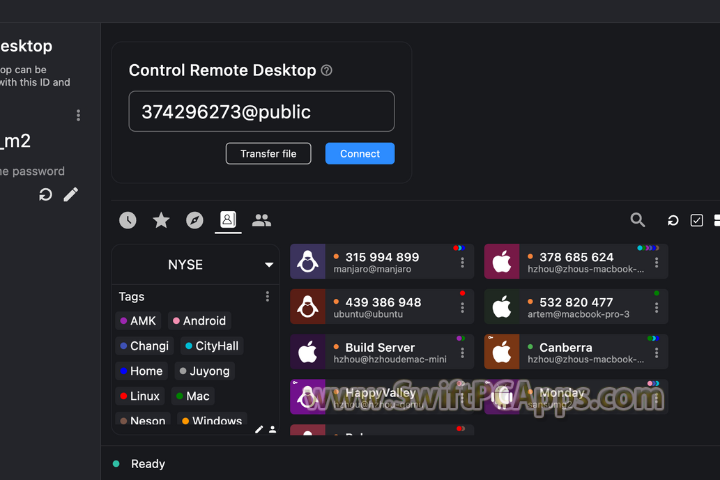720x480 pixels.
Task: Filter by the CityHall tag
Action: [x=212, y=346]
